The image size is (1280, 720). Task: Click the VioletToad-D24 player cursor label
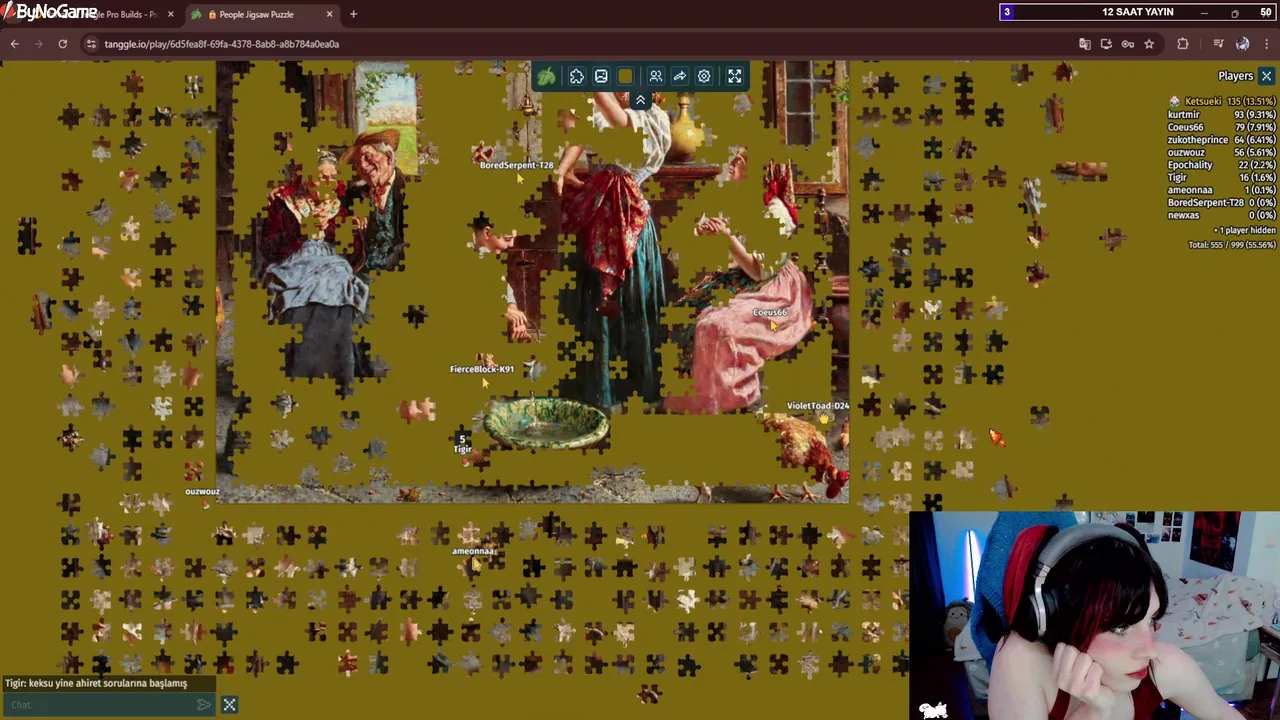click(818, 406)
